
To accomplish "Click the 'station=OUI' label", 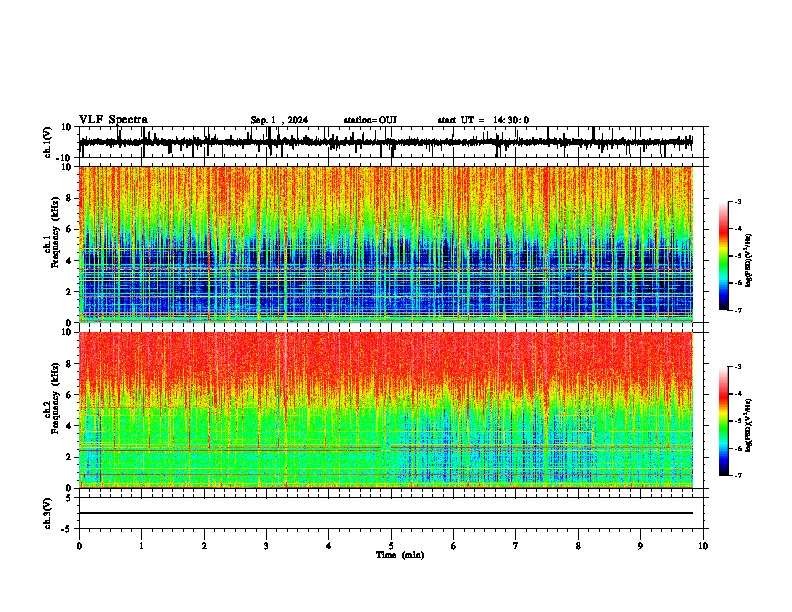I will pos(370,120).
